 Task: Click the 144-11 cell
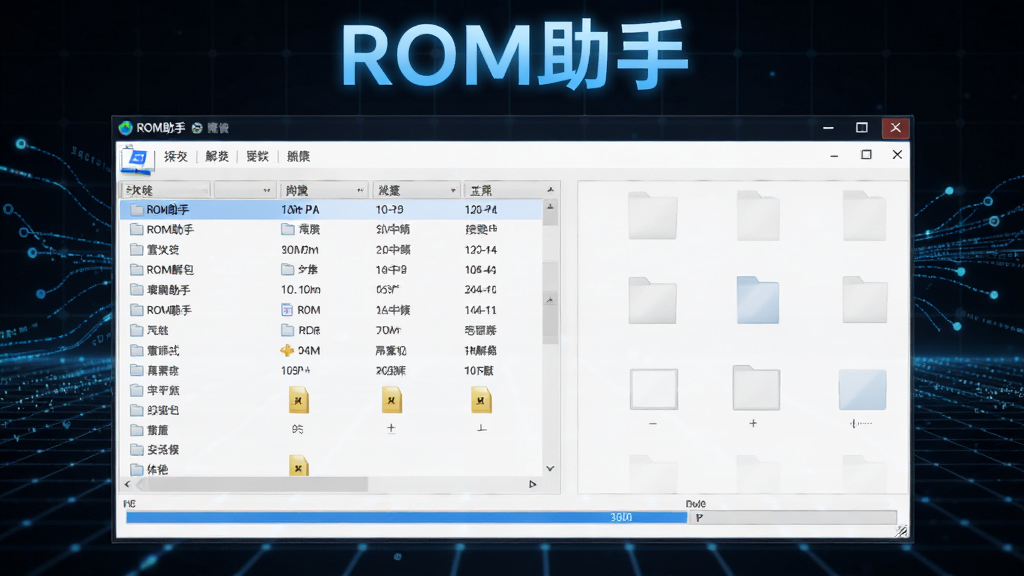coord(481,310)
